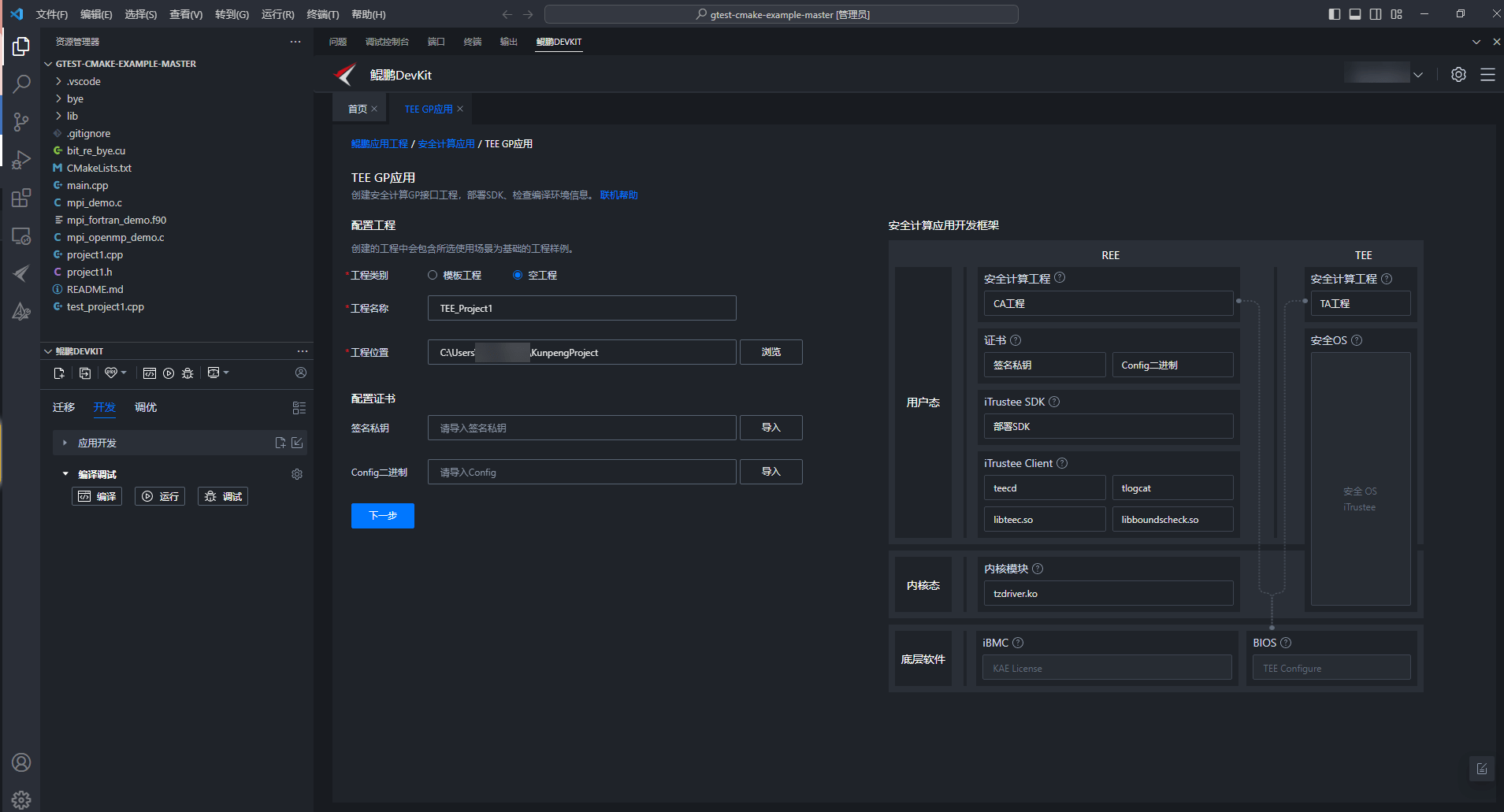Viewport: 1504px width, 812px height.
Task: Click the user account icon in DevKit panel
Action: (301, 373)
